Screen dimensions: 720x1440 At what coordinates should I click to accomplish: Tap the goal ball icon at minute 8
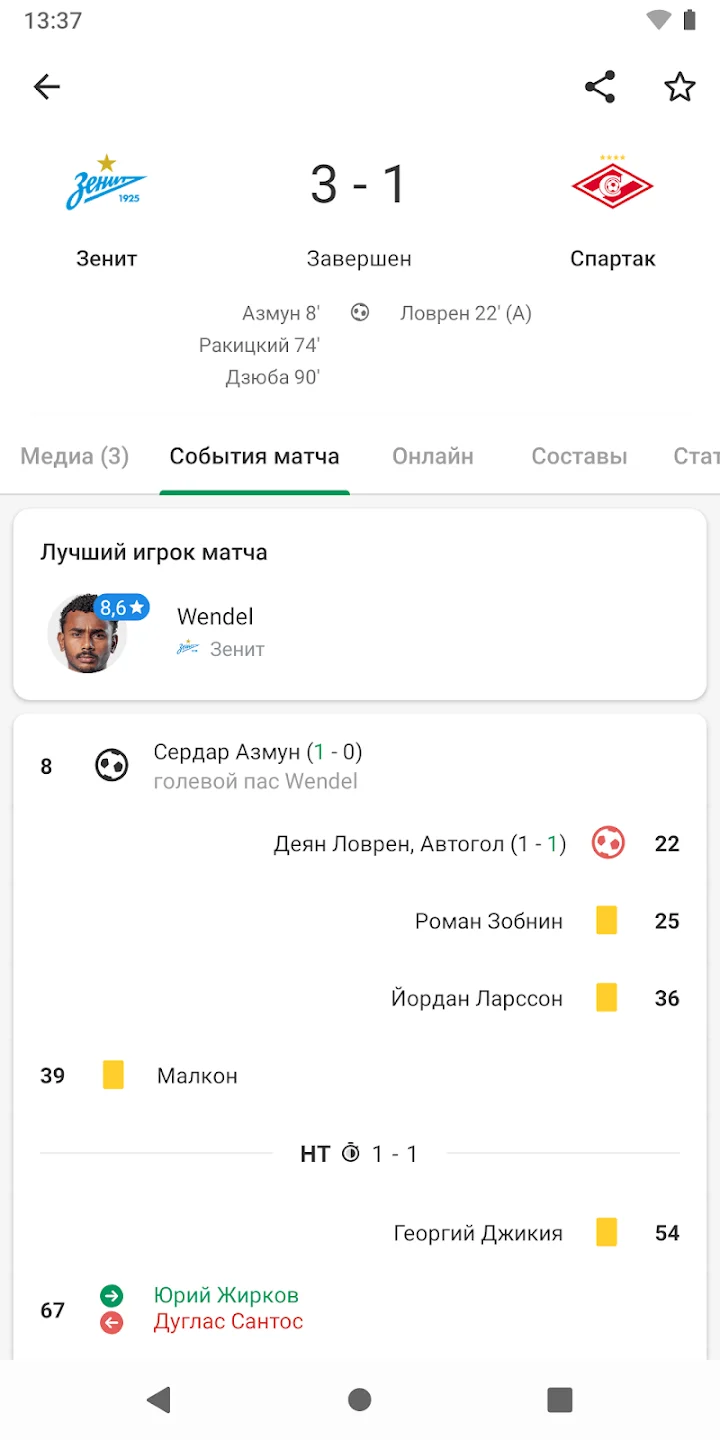(x=112, y=766)
